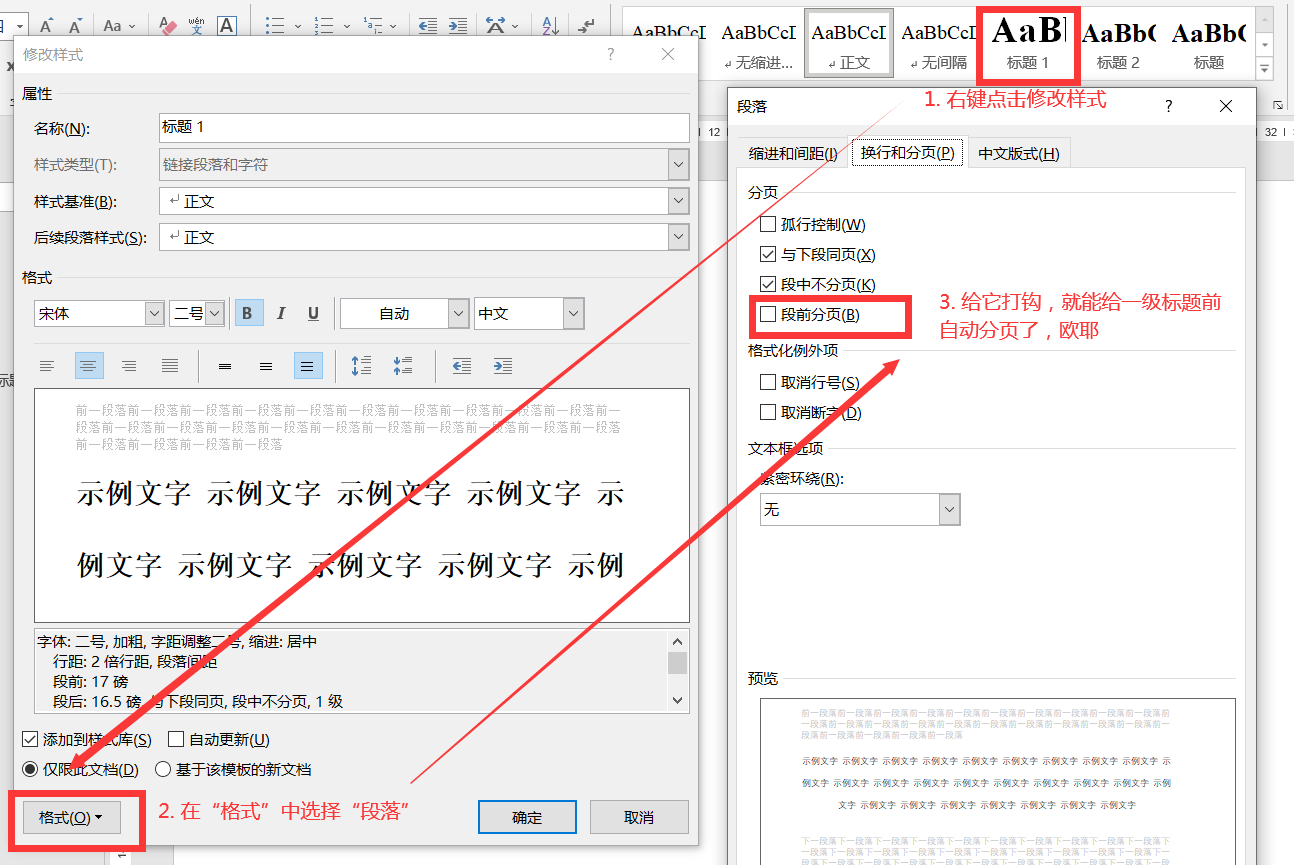This screenshot has height=865, width=1294.
Task: Click help icon in 段落 dialog
Action: coord(1169,106)
